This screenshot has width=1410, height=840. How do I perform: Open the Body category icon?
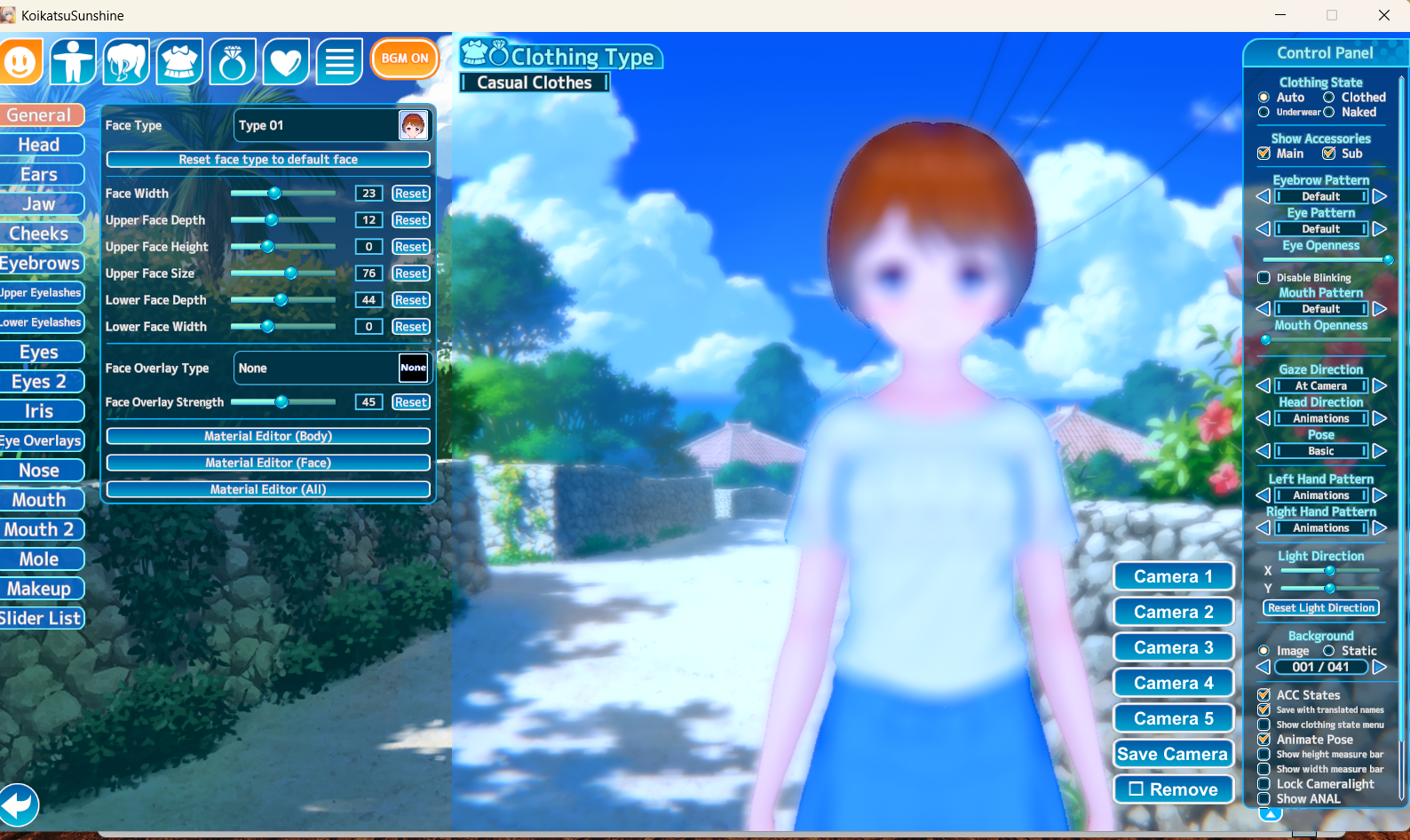[x=73, y=61]
